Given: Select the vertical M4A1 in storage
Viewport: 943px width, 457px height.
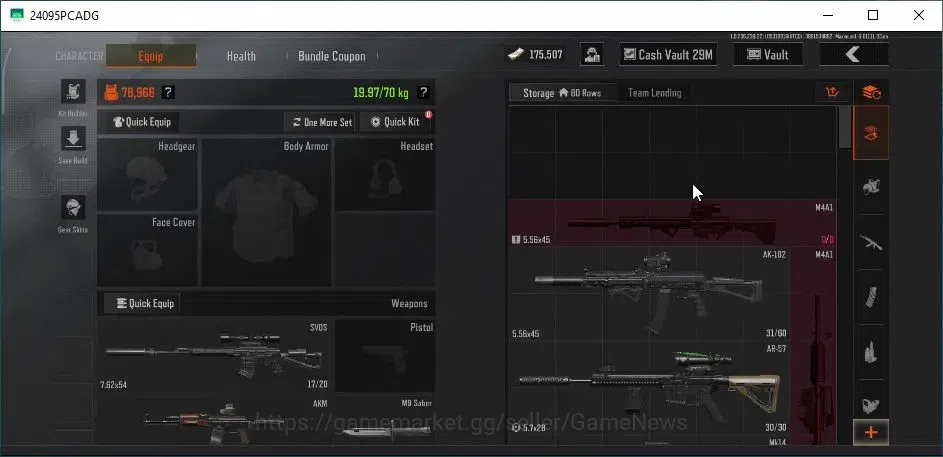Looking at the screenshot, I should (813, 347).
